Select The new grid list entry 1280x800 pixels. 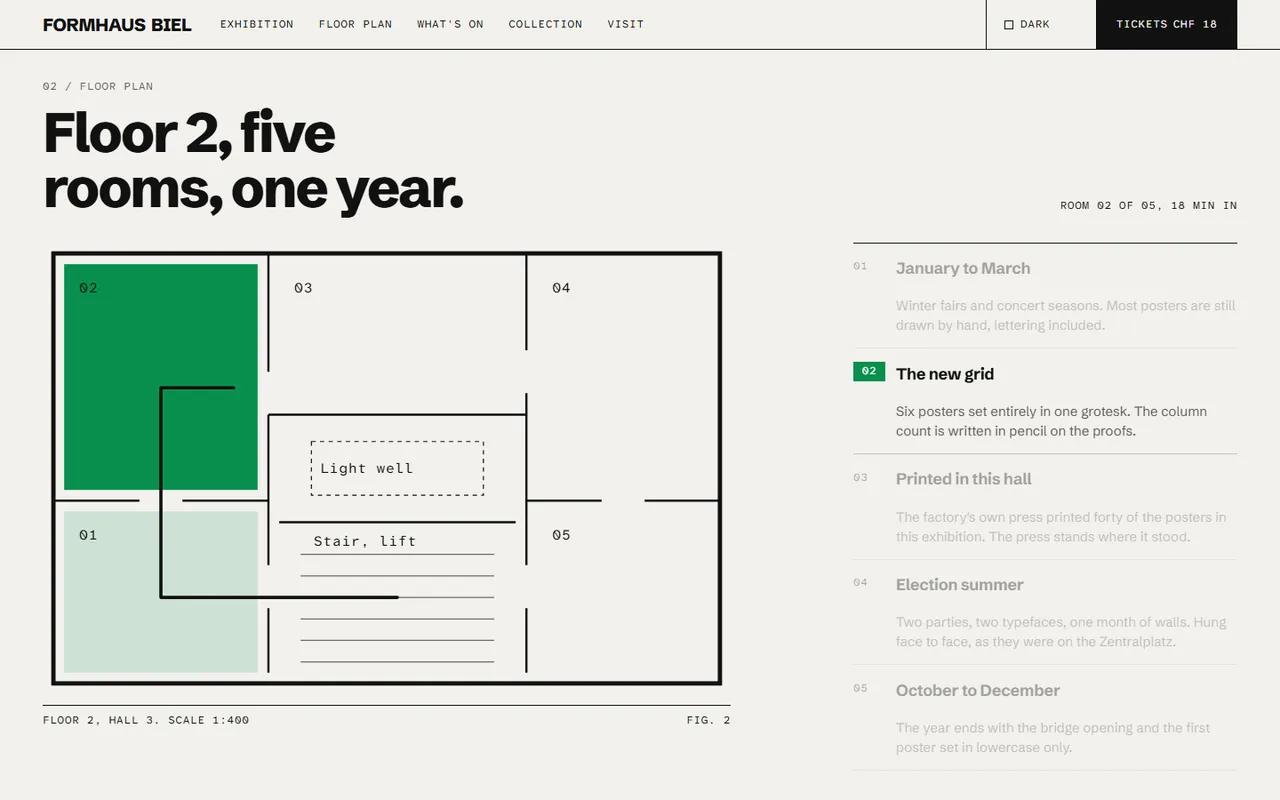click(1045, 401)
